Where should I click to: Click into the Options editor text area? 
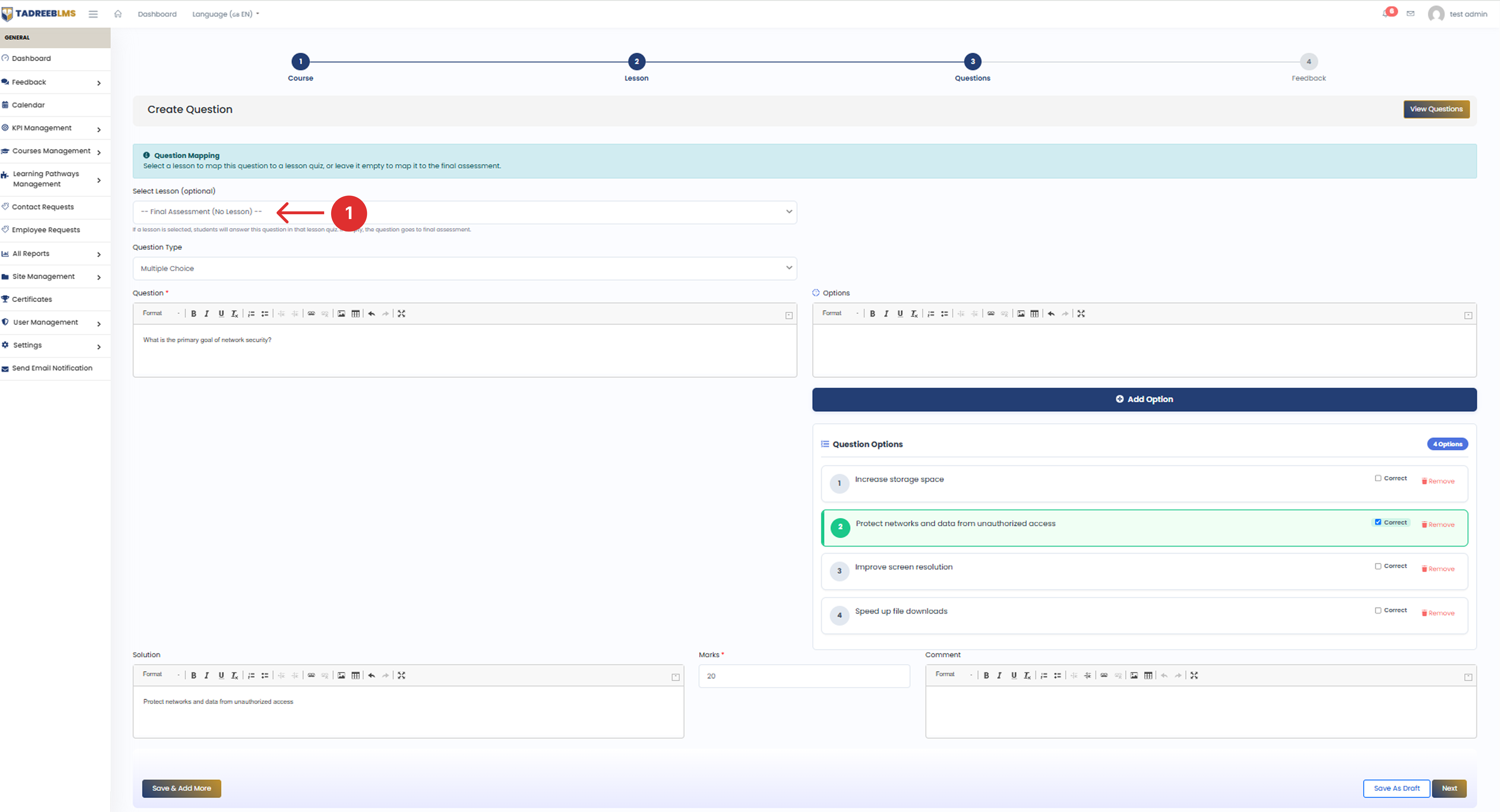pyautogui.click(x=1144, y=351)
